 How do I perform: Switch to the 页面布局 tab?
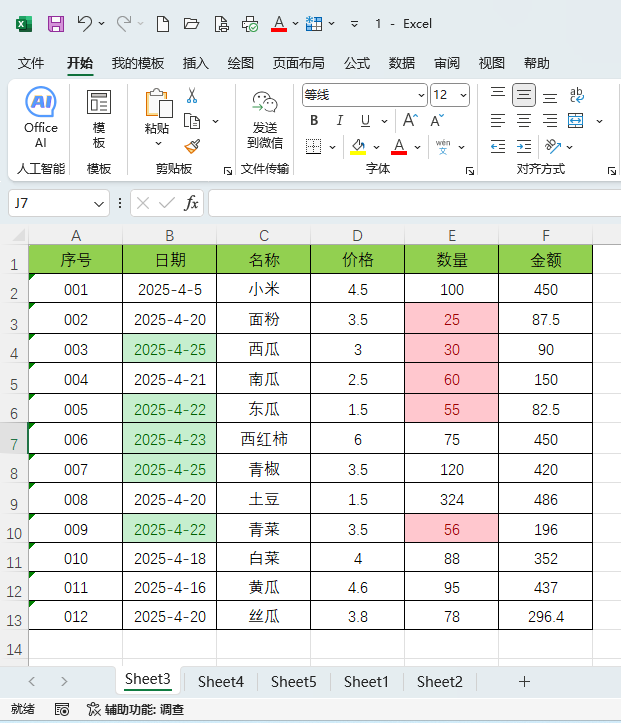click(x=298, y=63)
